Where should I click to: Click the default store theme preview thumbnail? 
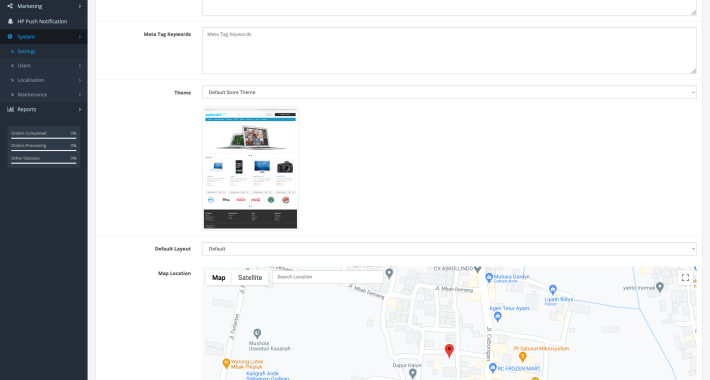(x=250, y=168)
